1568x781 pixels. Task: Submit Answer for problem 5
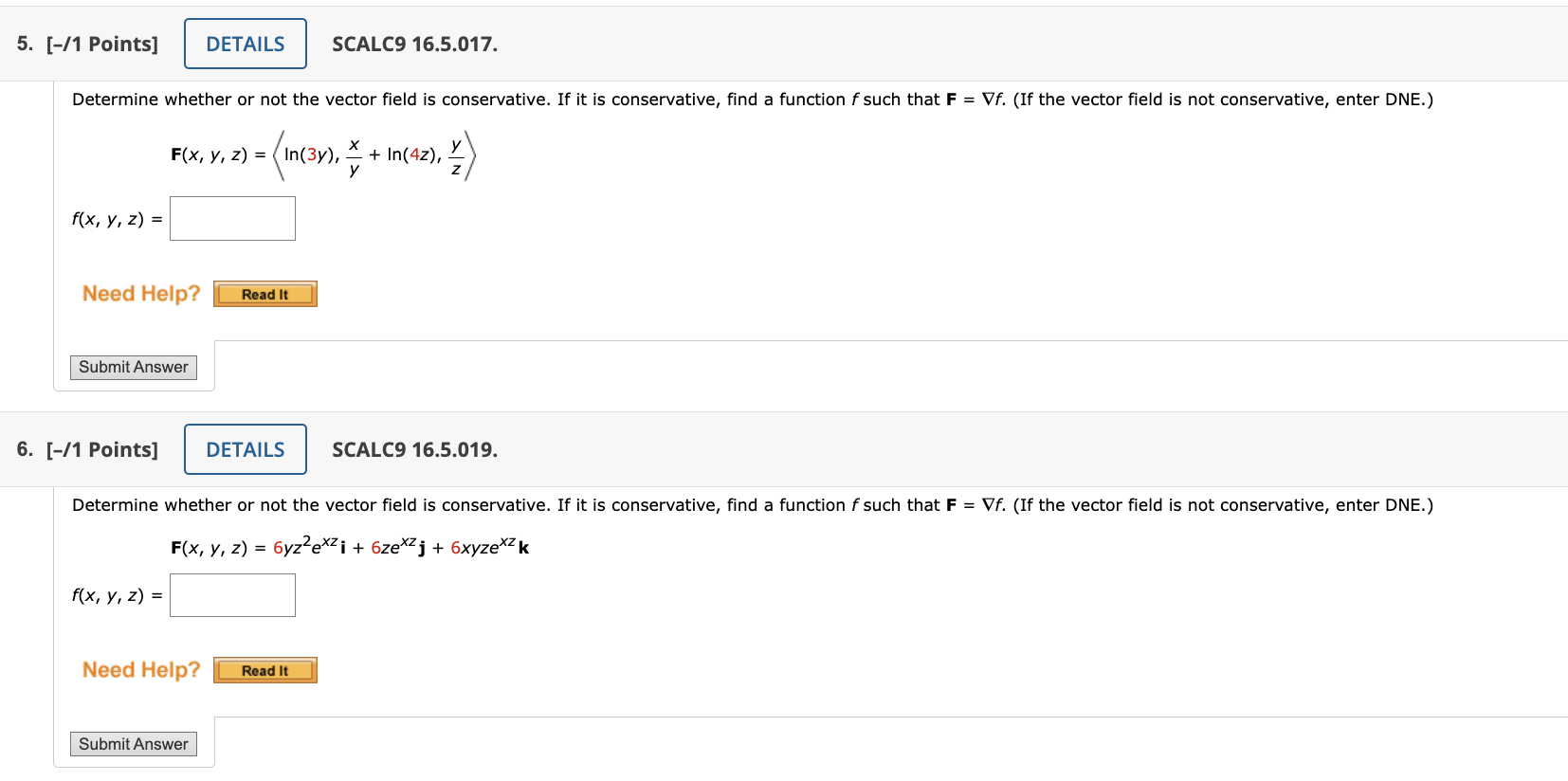pos(133,367)
